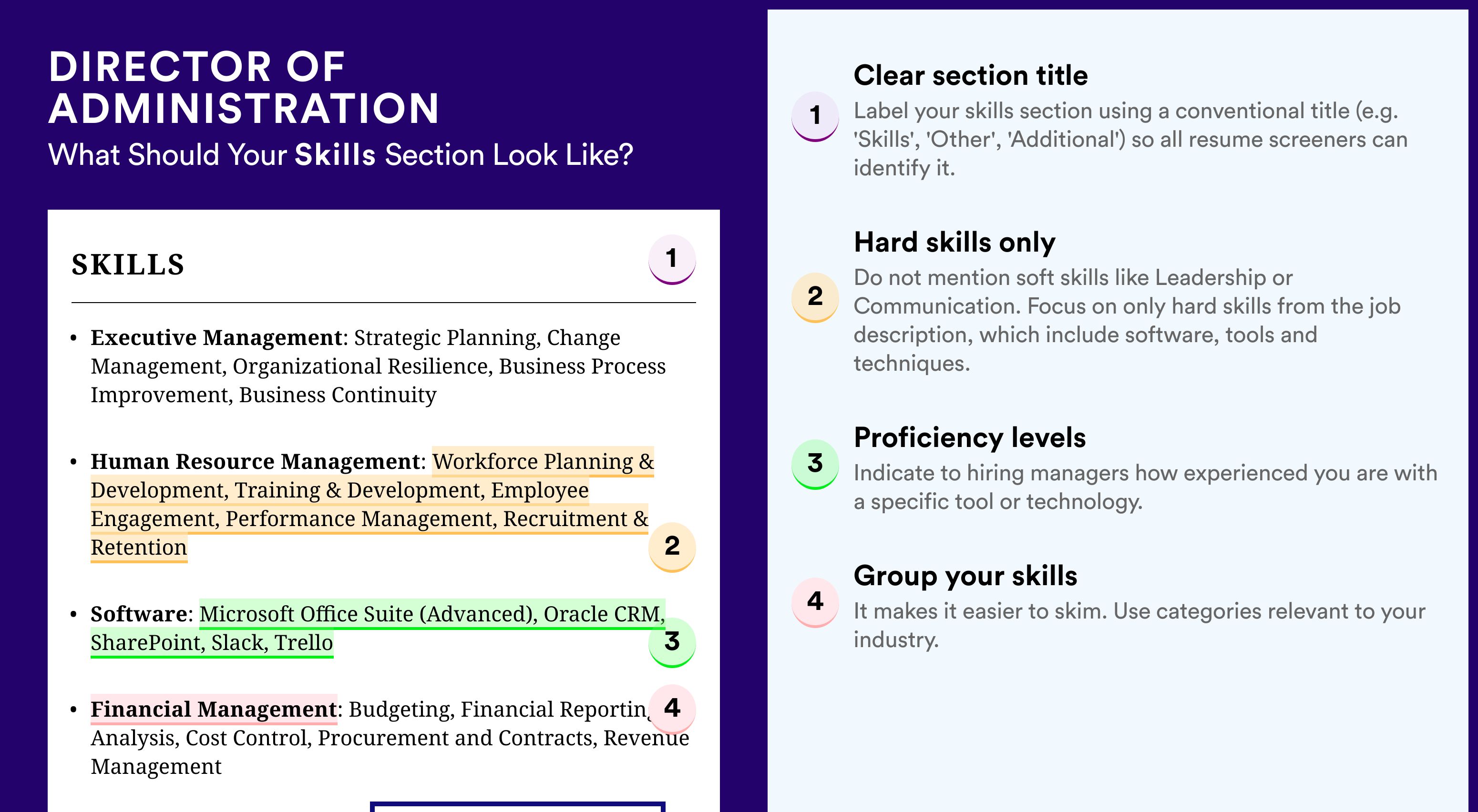Click the pink-highlighted Financial Management label
This screenshot has height=812, width=1478.
(214, 710)
